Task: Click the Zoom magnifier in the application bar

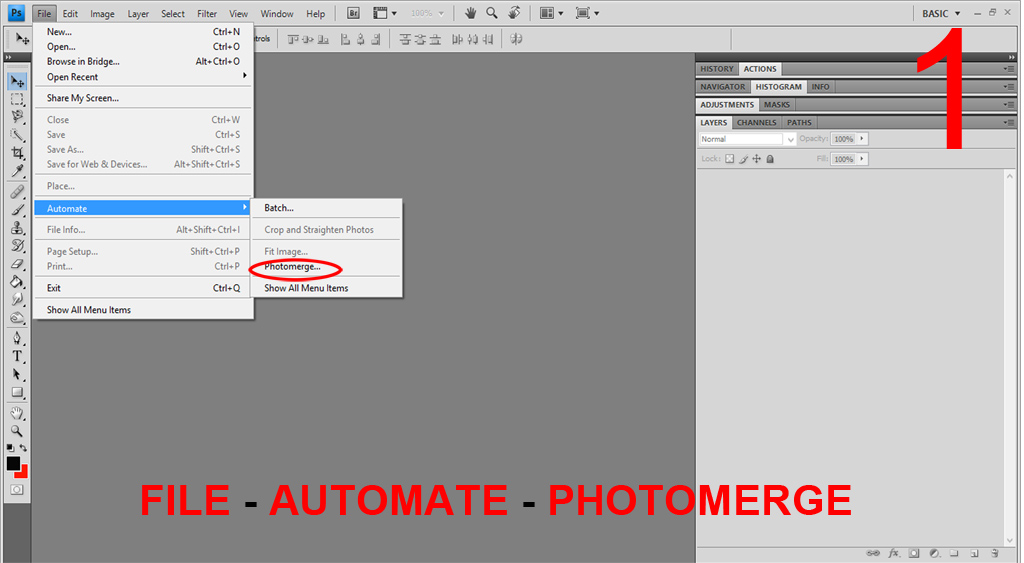Action: pos(492,13)
